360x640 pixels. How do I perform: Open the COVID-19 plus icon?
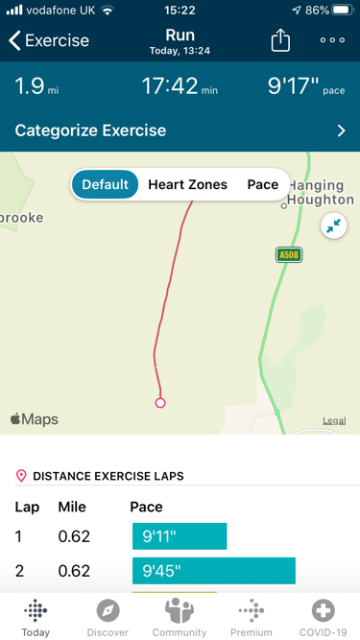[323, 611]
